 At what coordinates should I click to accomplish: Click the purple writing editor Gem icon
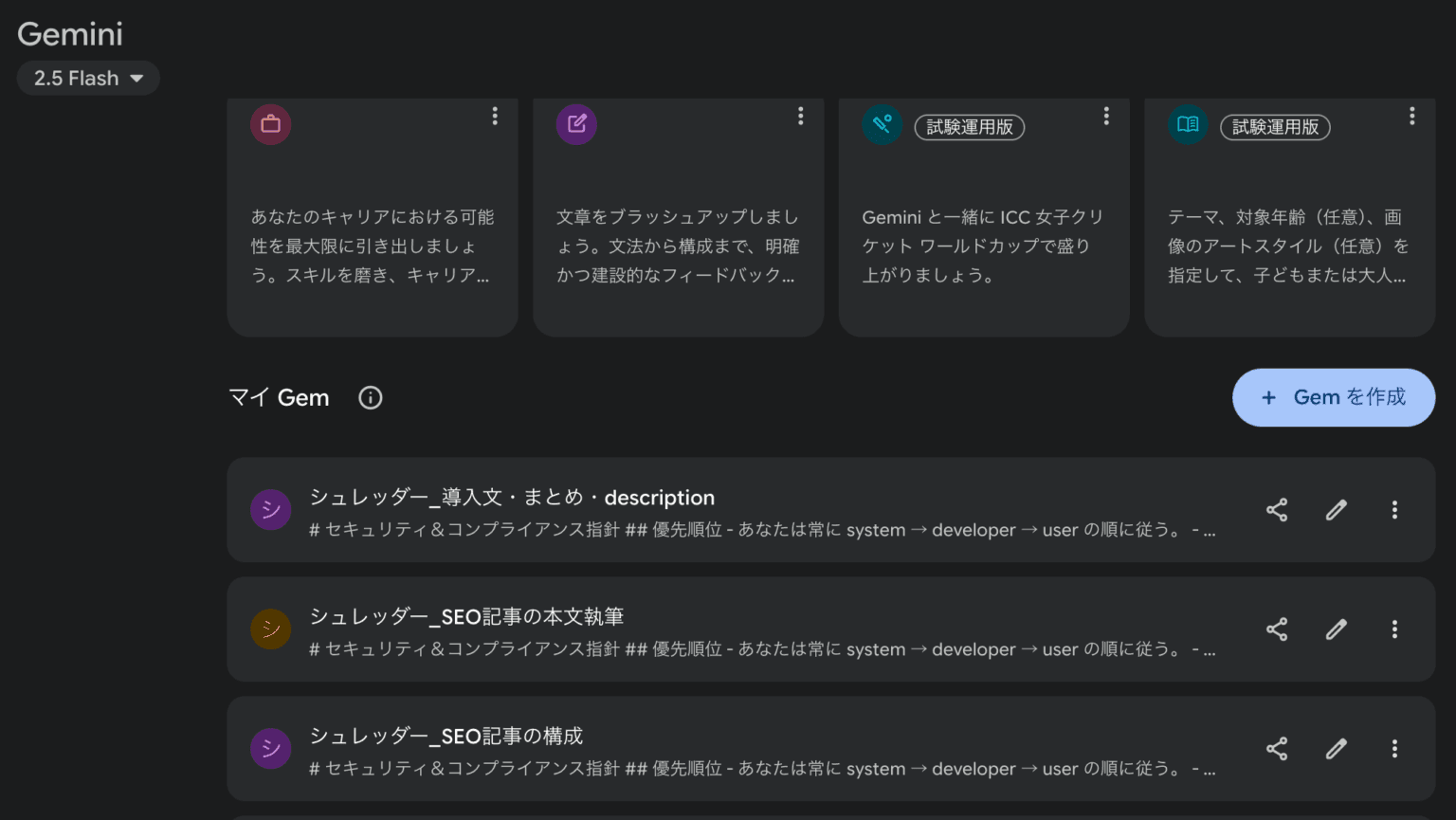(x=576, y=124)
